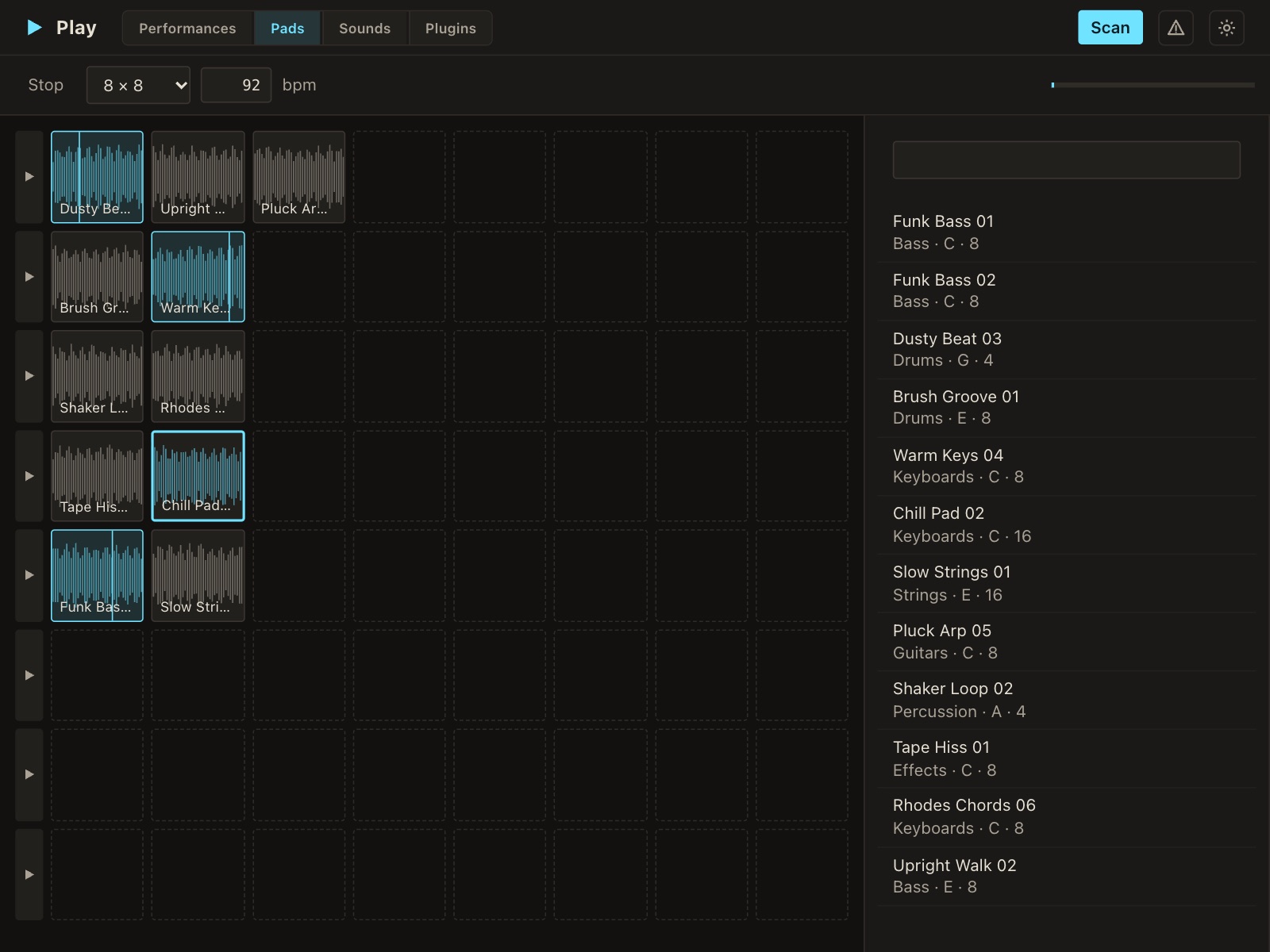Click the Scan button
The width and height of the screenshot is (1270, 952).
click(x=1110, y=28)
